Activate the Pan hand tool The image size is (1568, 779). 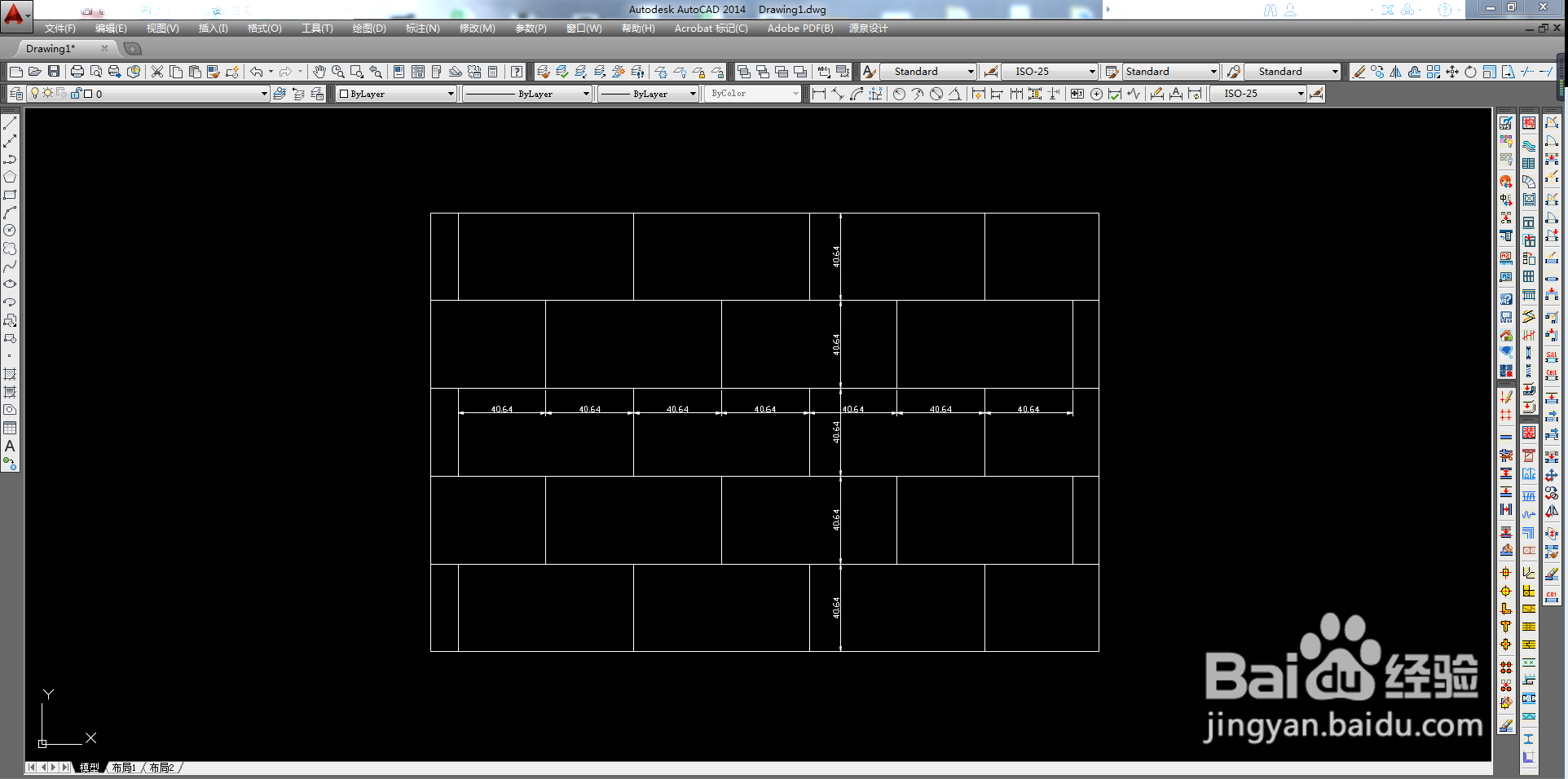click(319, 72)
